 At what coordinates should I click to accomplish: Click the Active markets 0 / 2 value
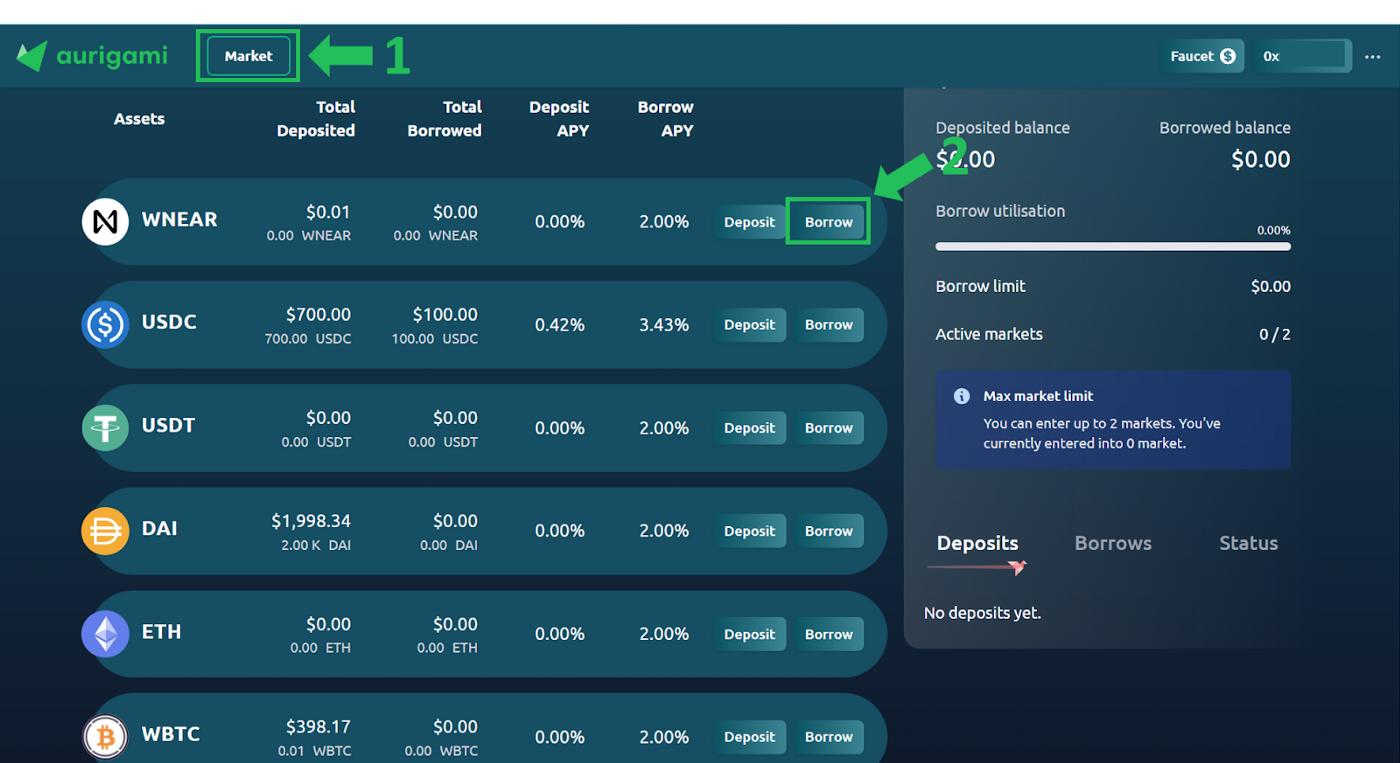click(1274, 334)
